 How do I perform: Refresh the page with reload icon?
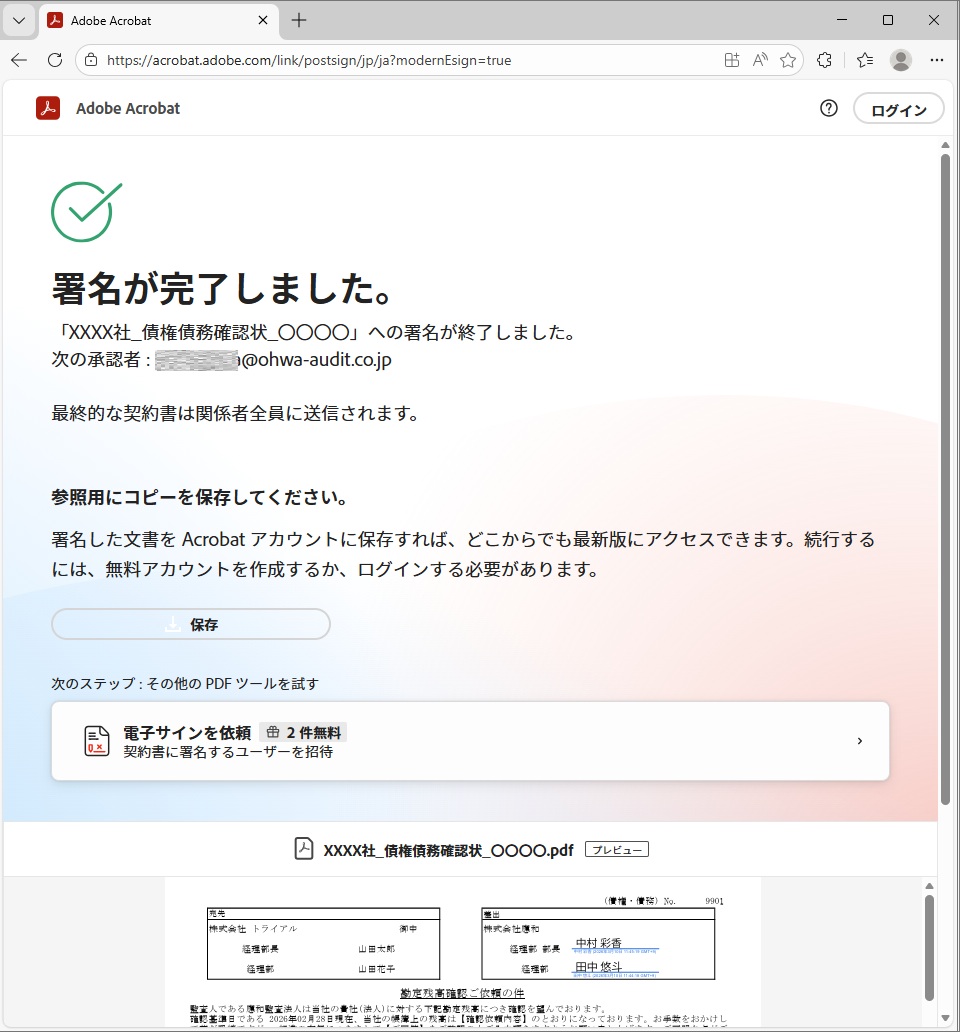coord(55,60)
